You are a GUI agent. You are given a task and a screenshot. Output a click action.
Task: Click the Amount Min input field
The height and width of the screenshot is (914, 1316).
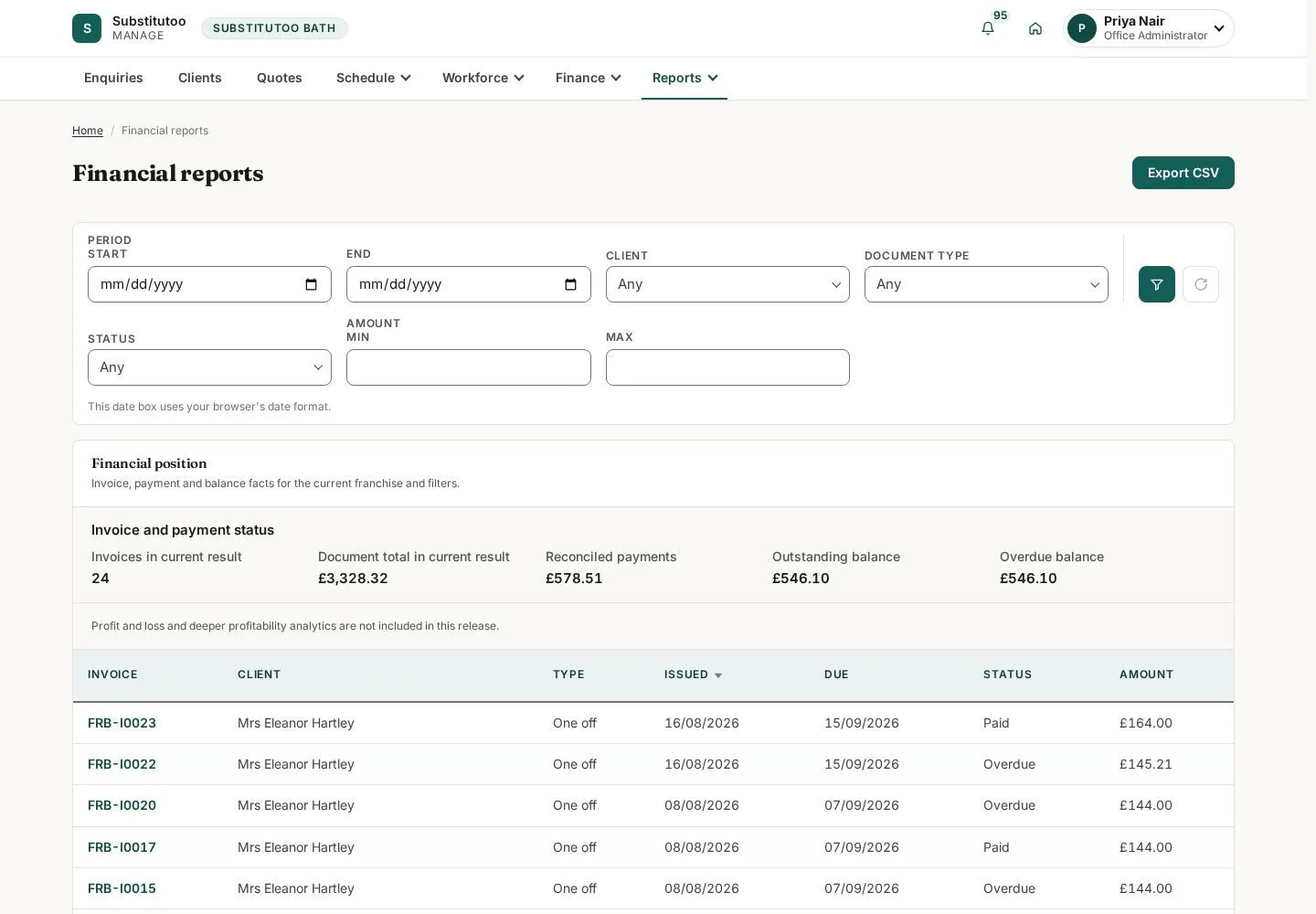pos(469,367)
